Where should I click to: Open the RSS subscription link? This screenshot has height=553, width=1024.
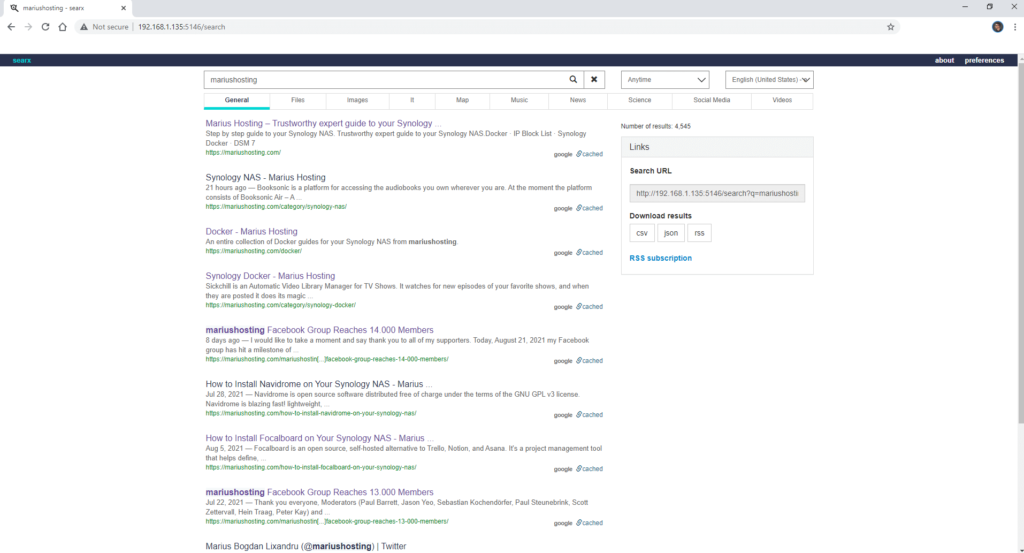(x=660, y=258)
